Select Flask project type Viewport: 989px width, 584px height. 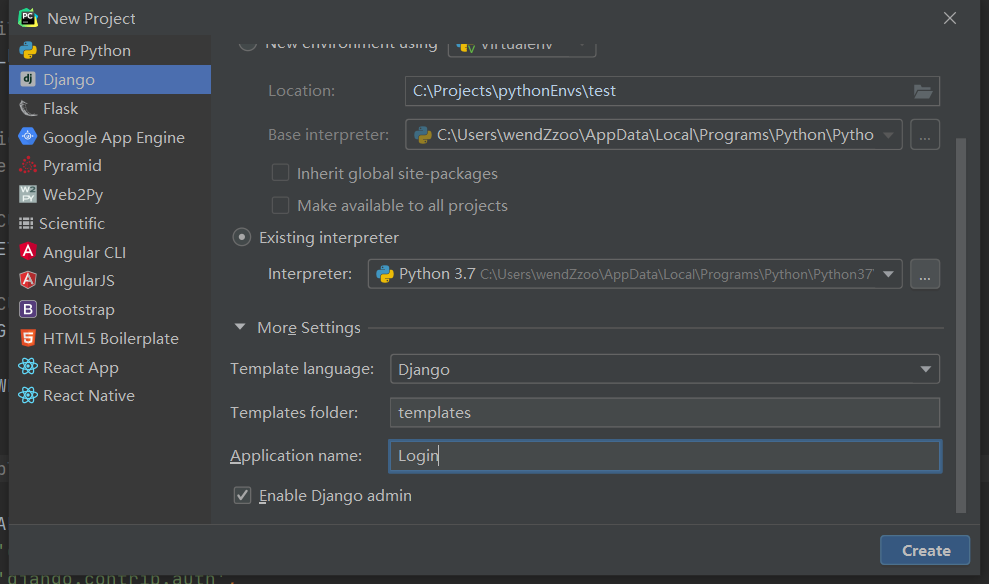[x=110, y=108]
